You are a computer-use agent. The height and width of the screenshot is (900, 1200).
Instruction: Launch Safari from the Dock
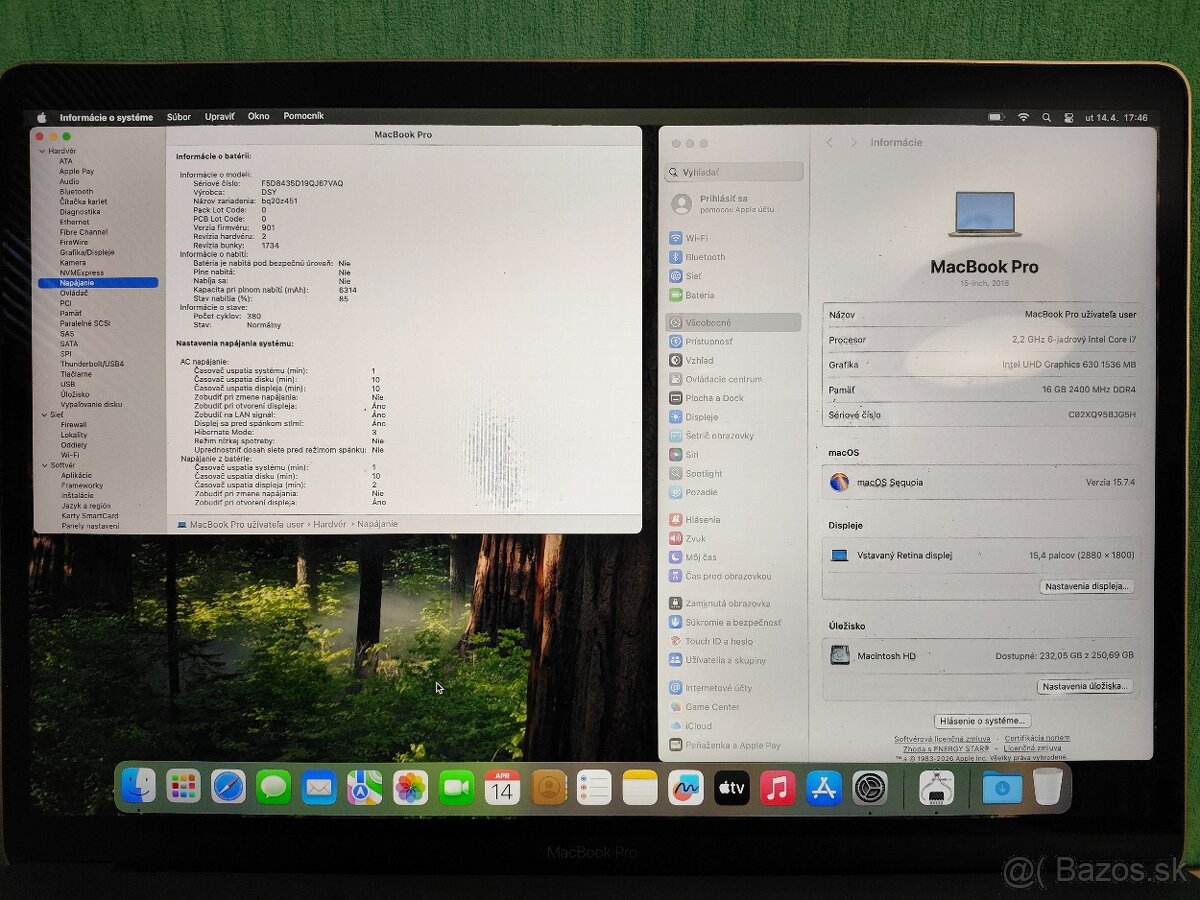point(227,786)
